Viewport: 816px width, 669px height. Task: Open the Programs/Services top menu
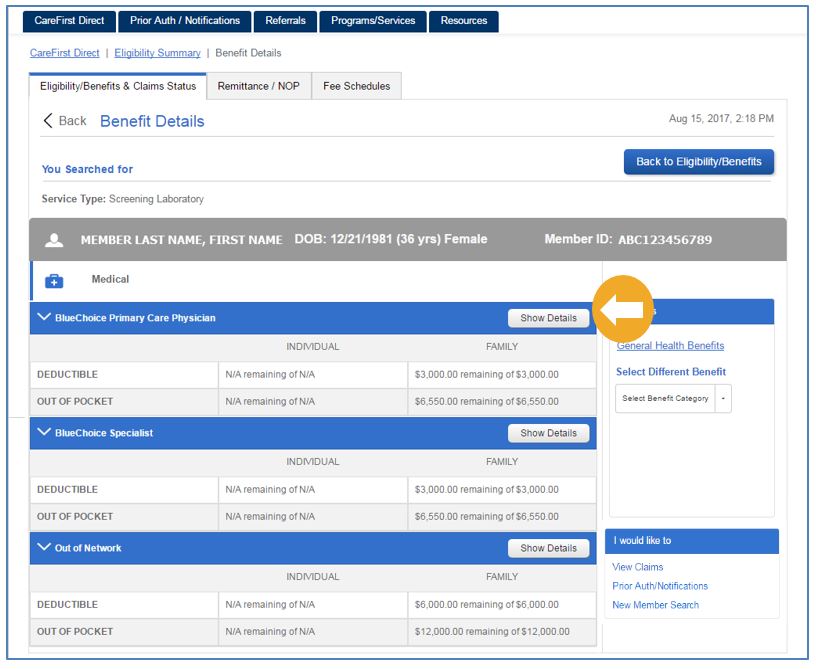pos(373,21)
